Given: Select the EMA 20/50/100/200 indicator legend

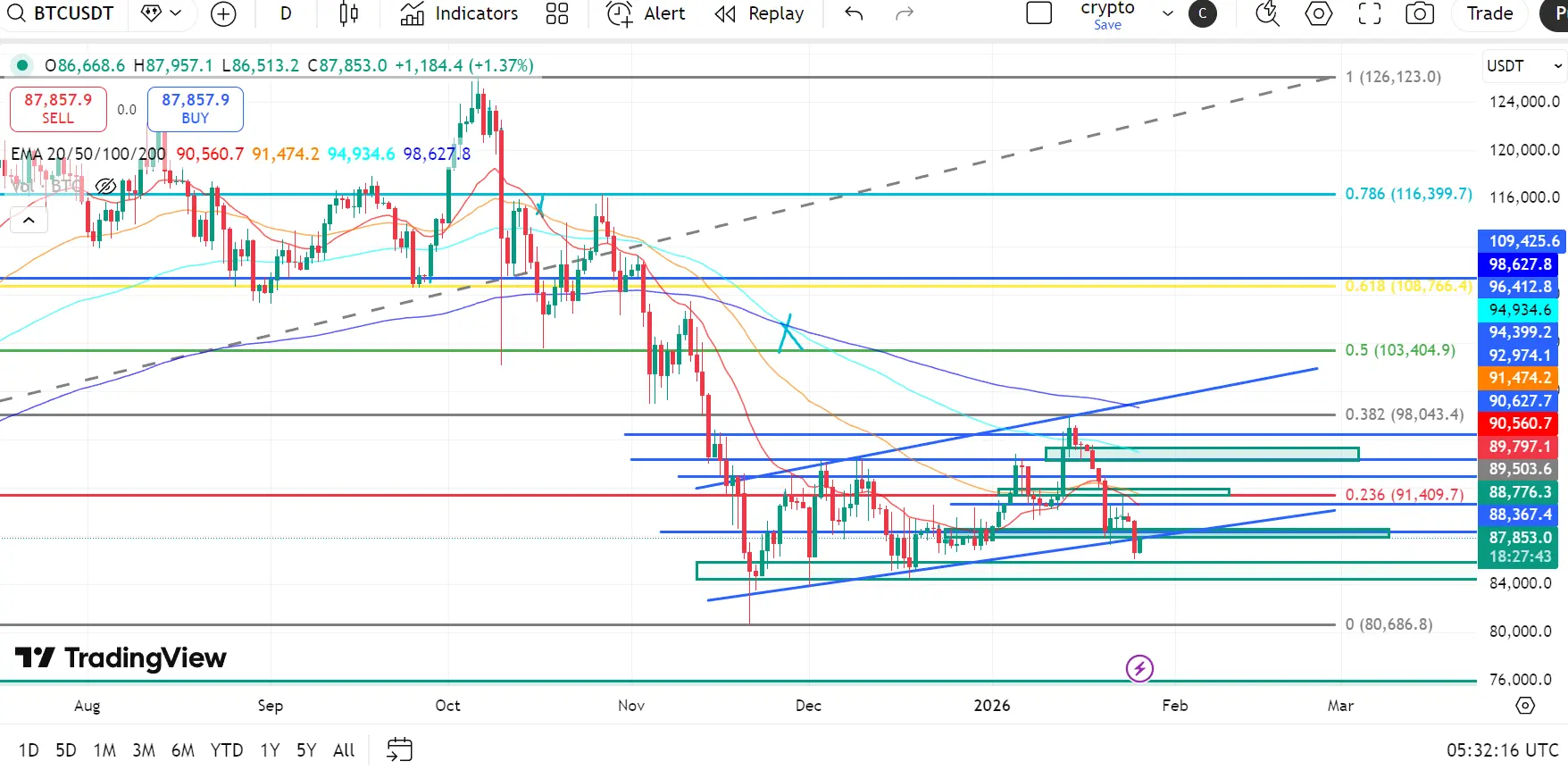Looking at the screenshot, I should (88, 154).
